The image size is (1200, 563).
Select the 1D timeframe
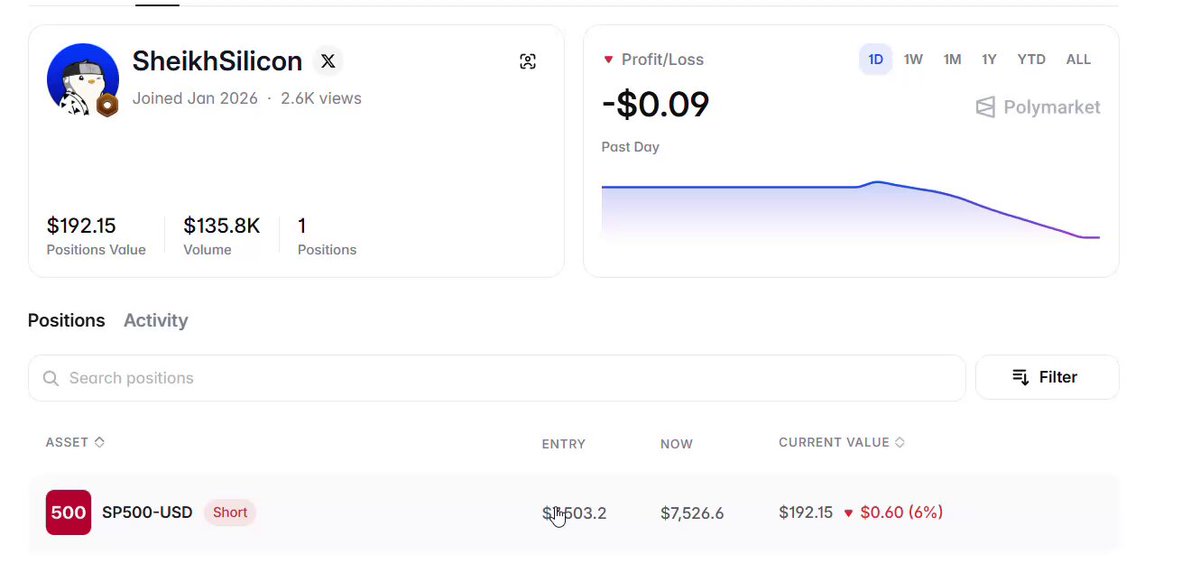[x=875, y=59]
